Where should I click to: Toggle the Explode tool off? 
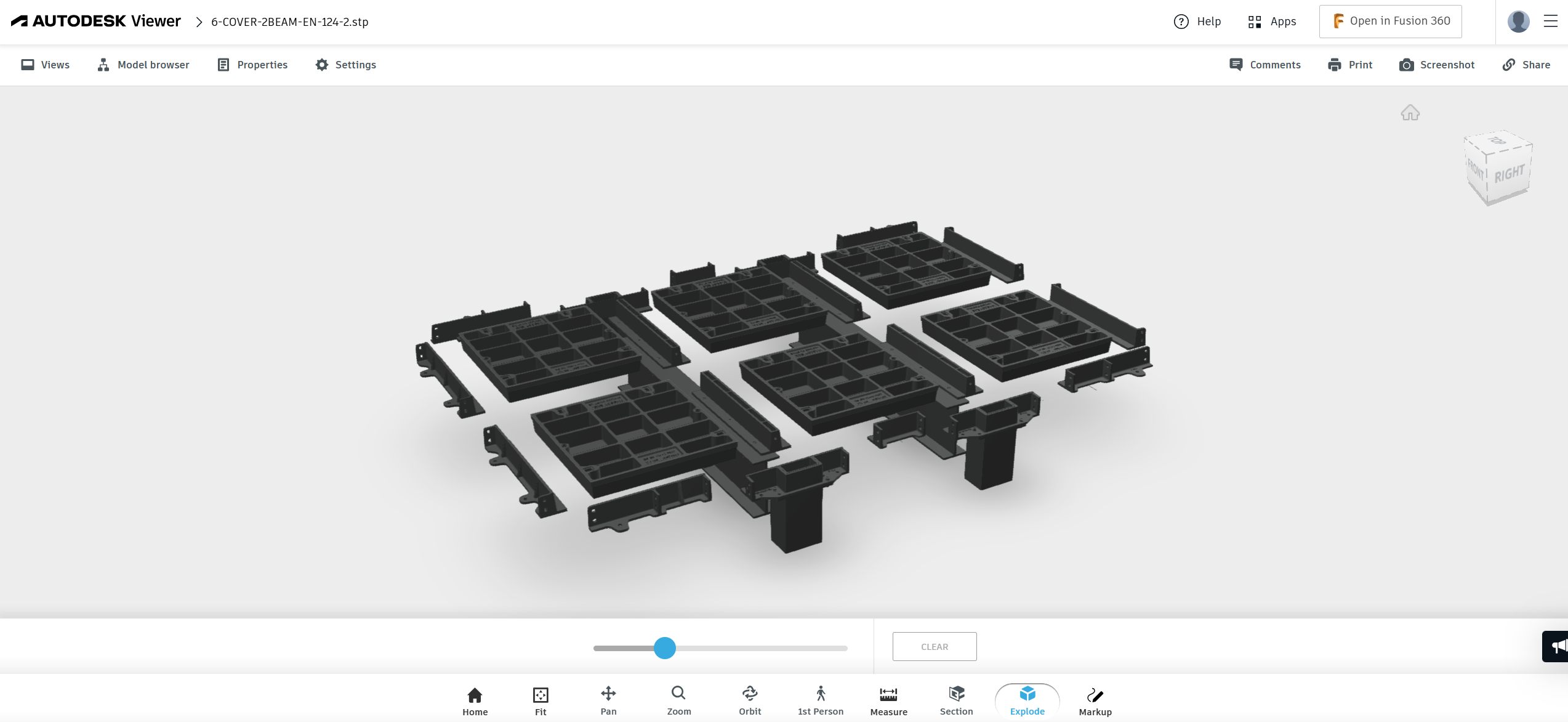point(1027,700)
